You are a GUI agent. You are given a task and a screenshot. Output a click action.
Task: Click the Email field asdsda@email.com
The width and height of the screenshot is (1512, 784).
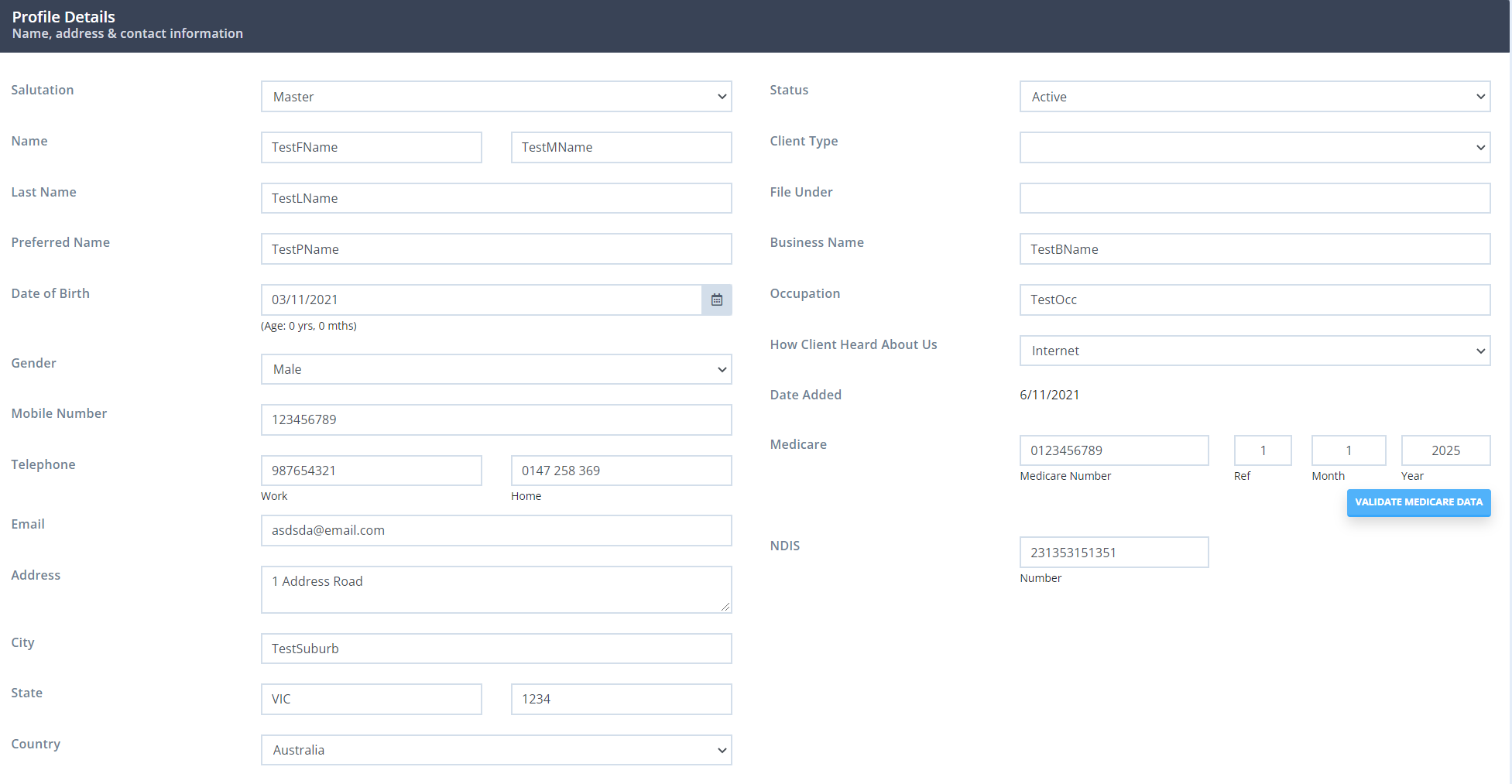click(496, 530)
